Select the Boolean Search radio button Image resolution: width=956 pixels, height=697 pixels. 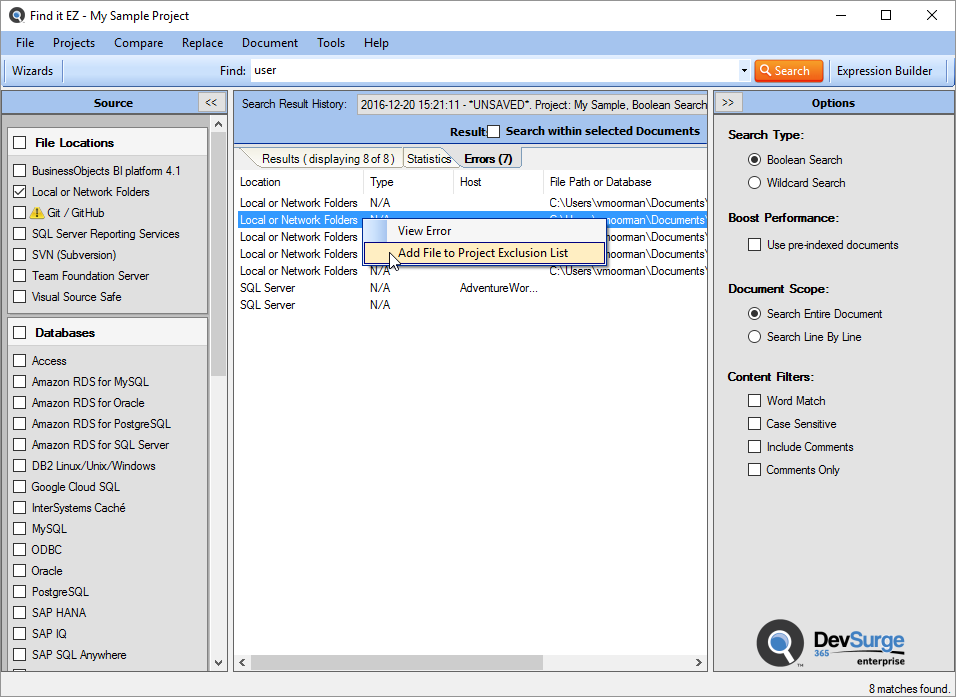pos(754,160)
